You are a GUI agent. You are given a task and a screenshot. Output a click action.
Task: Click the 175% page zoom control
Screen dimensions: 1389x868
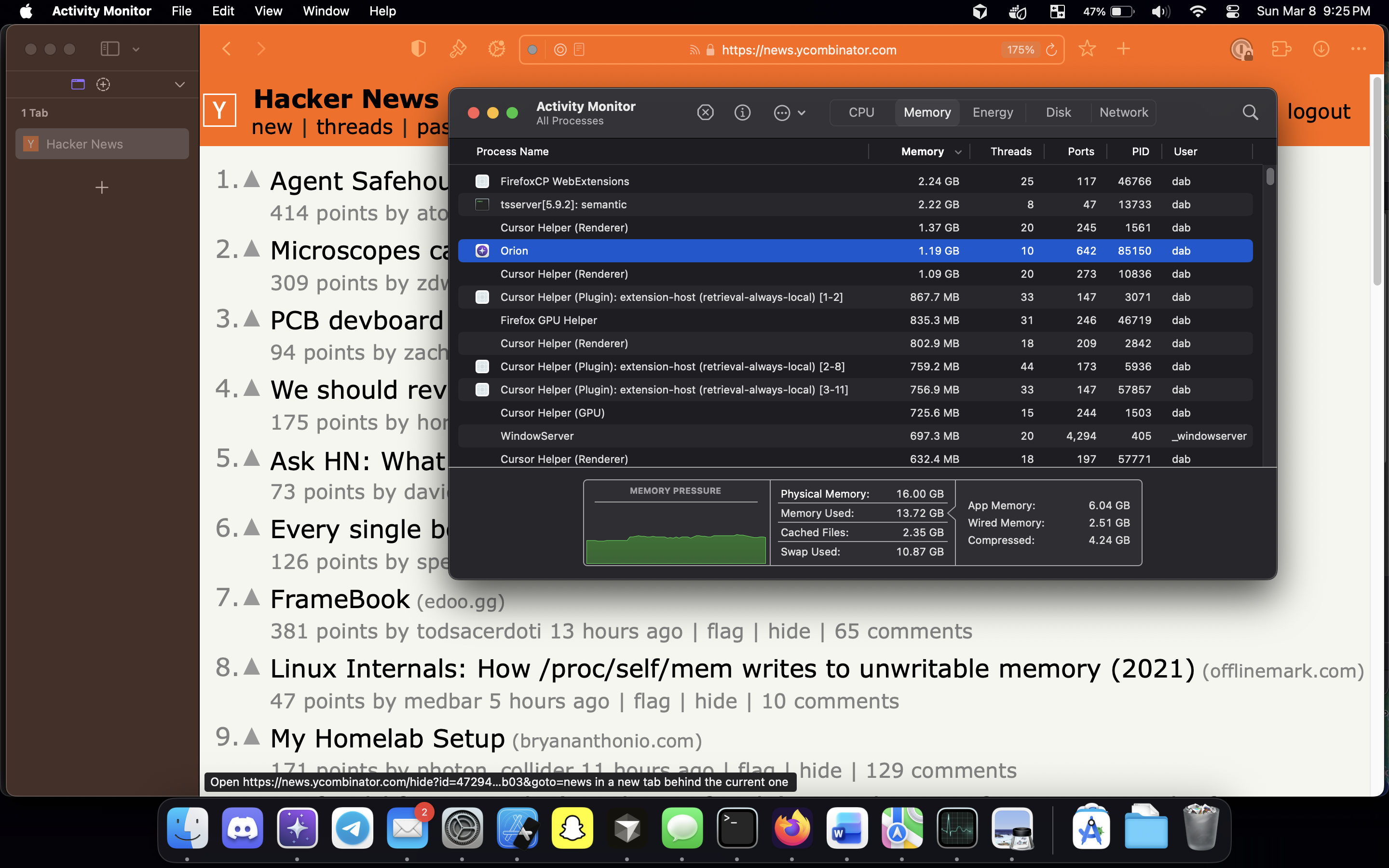pos(1020,49)
